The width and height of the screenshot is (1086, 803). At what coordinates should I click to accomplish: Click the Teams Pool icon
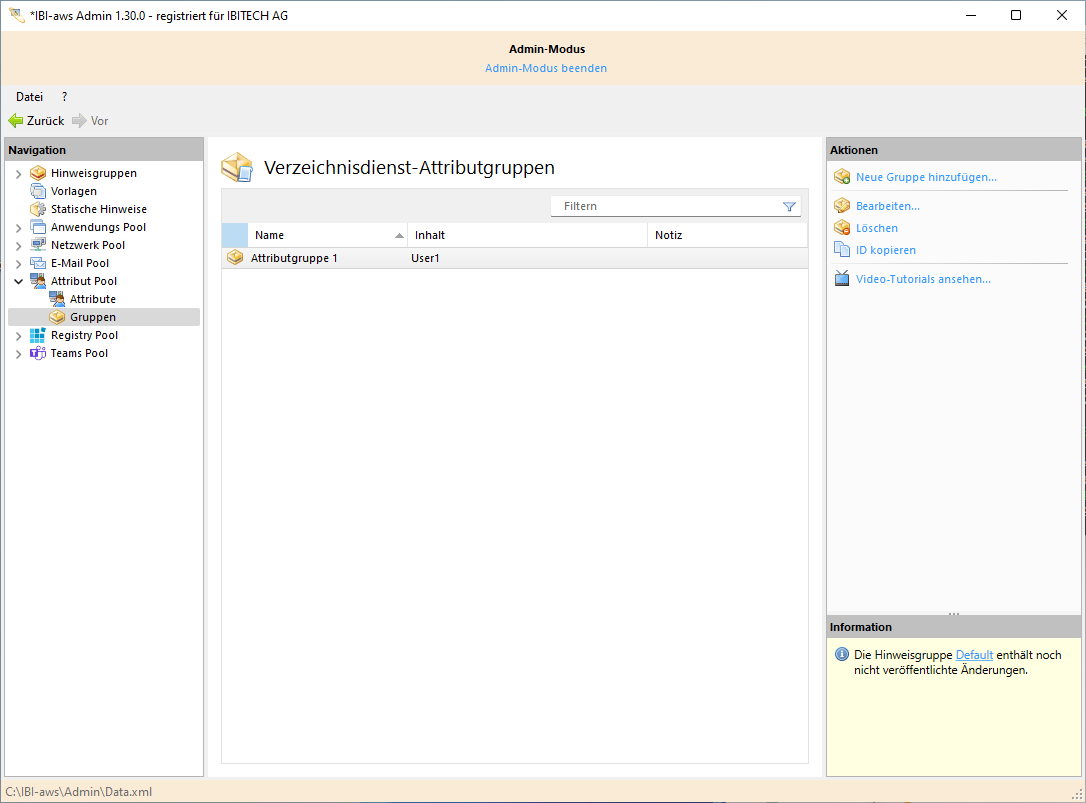point(38,353)
